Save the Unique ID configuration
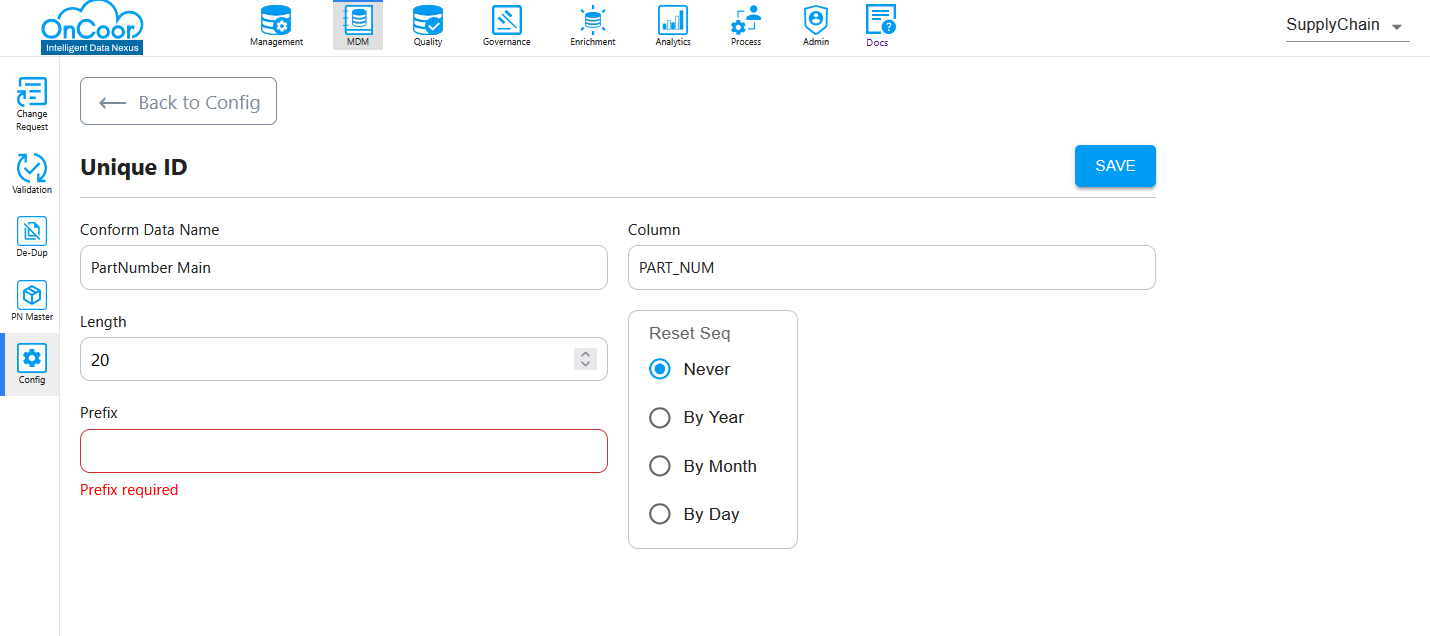Viewport: 1430px width, 636px height. tap(1115, 166)
